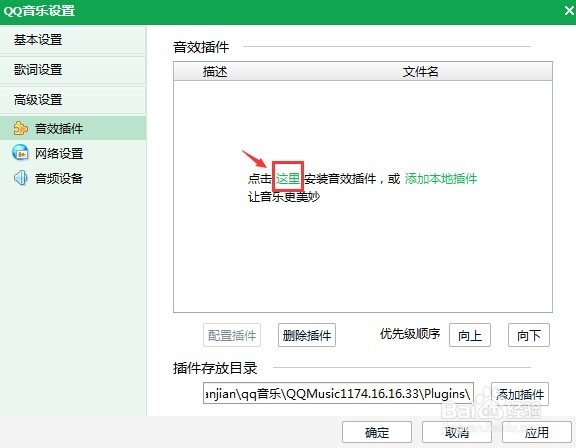Click the 添加插件 button

[520, 394]
